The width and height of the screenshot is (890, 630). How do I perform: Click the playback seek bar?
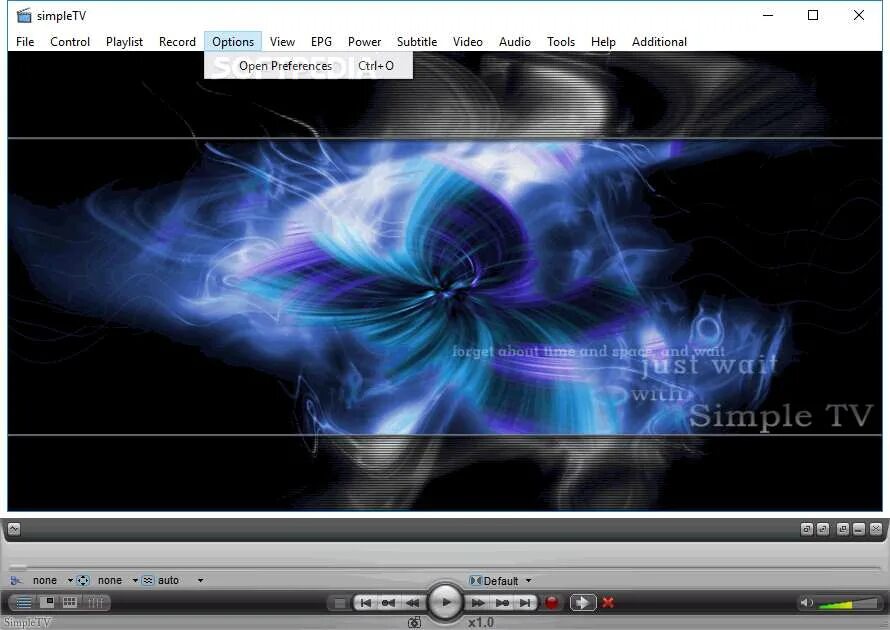444,567
